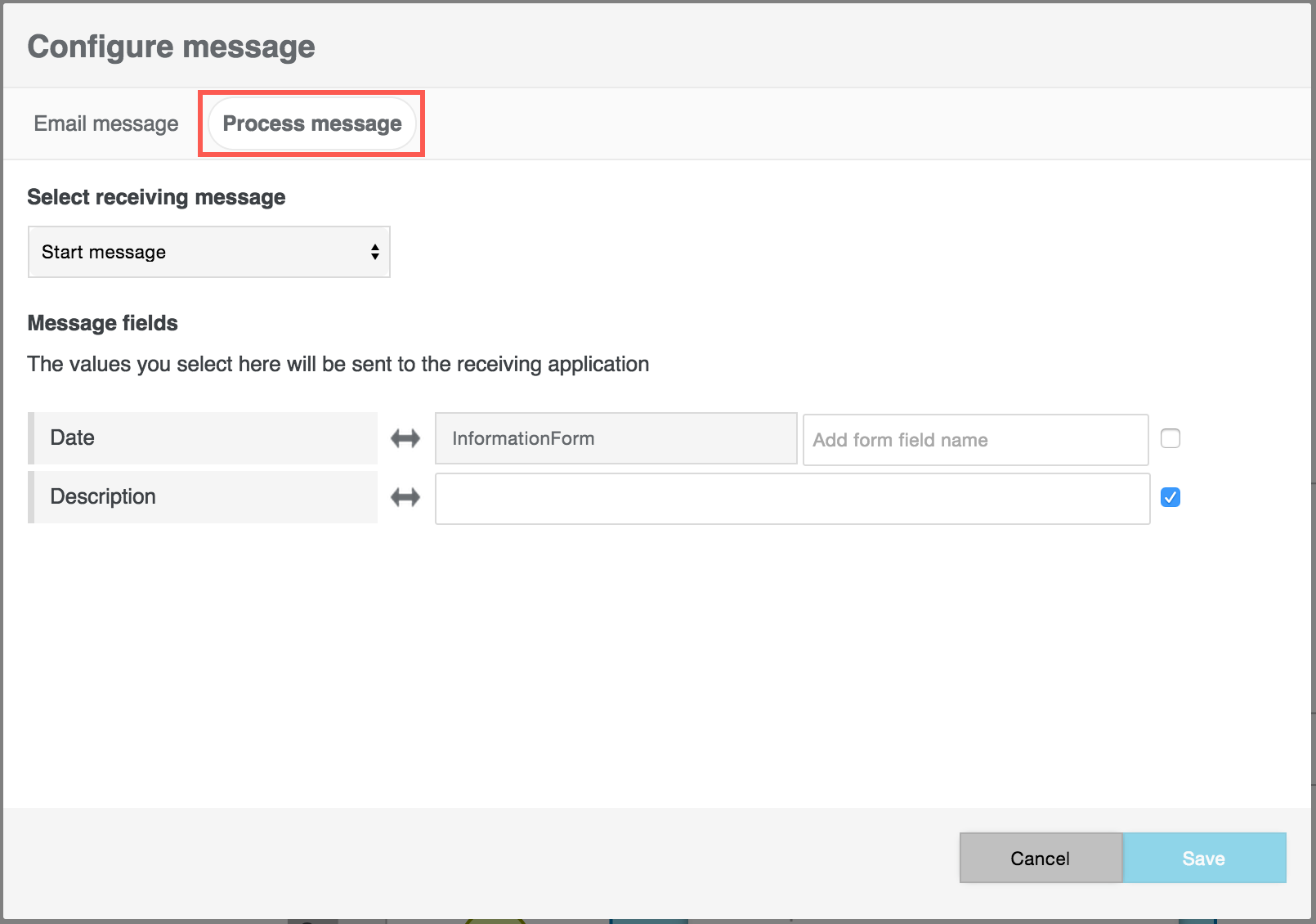Switch to the Email message tab
The image size is (1316, 924).
(x=104, y=123)
